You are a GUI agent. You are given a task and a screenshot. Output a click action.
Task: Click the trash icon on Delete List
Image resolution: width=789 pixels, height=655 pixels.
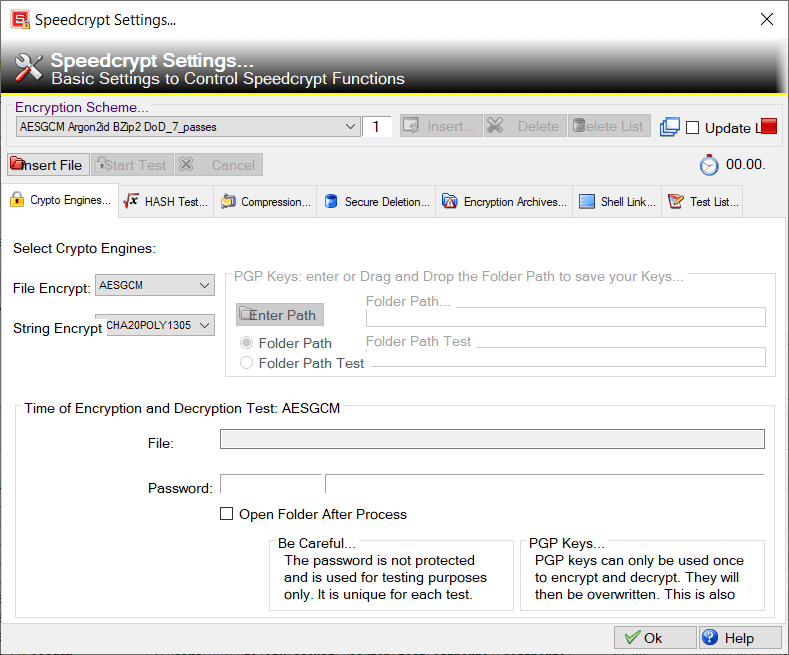click(x=578, y=125)
